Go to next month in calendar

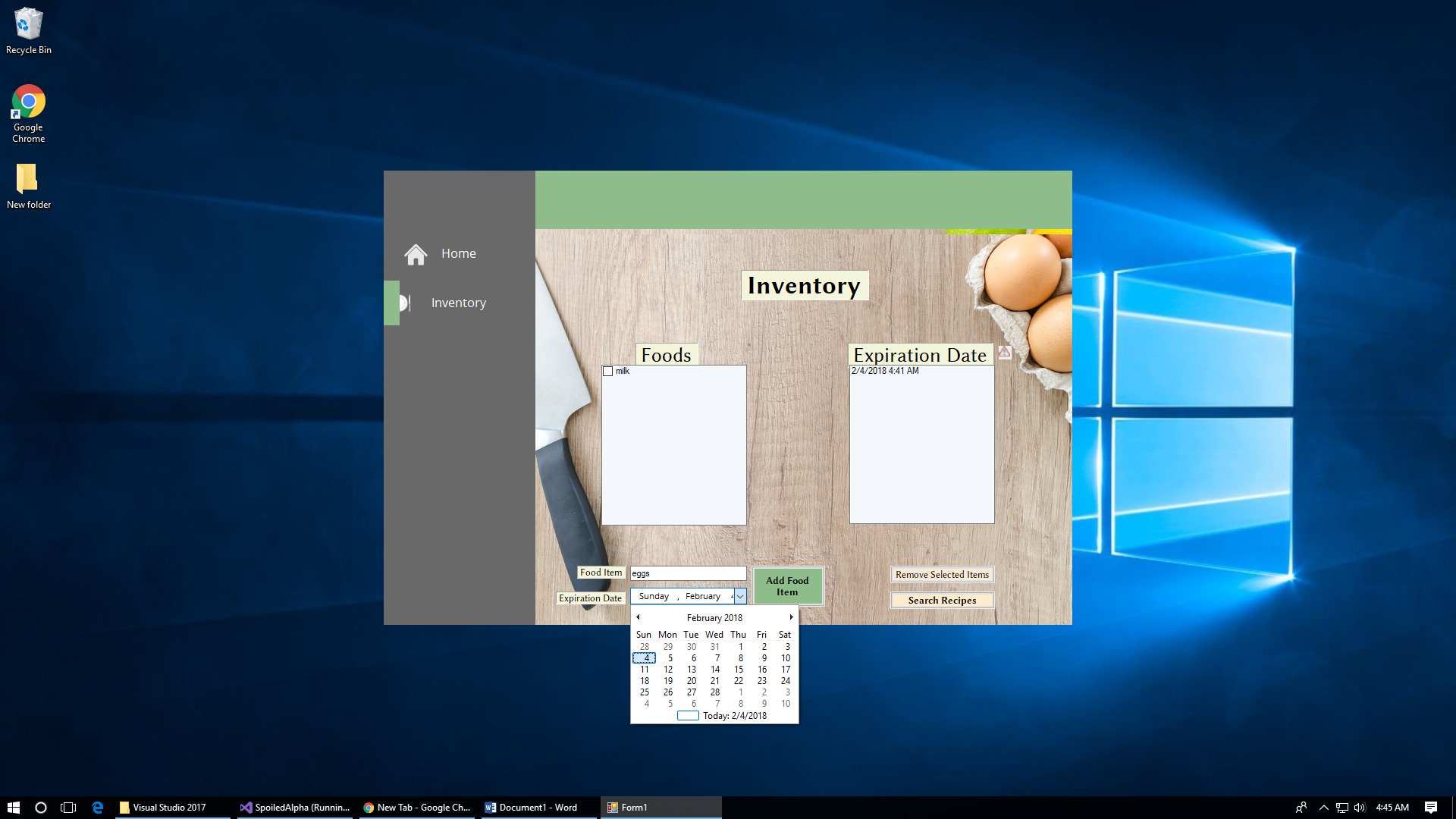click(791, 617)
